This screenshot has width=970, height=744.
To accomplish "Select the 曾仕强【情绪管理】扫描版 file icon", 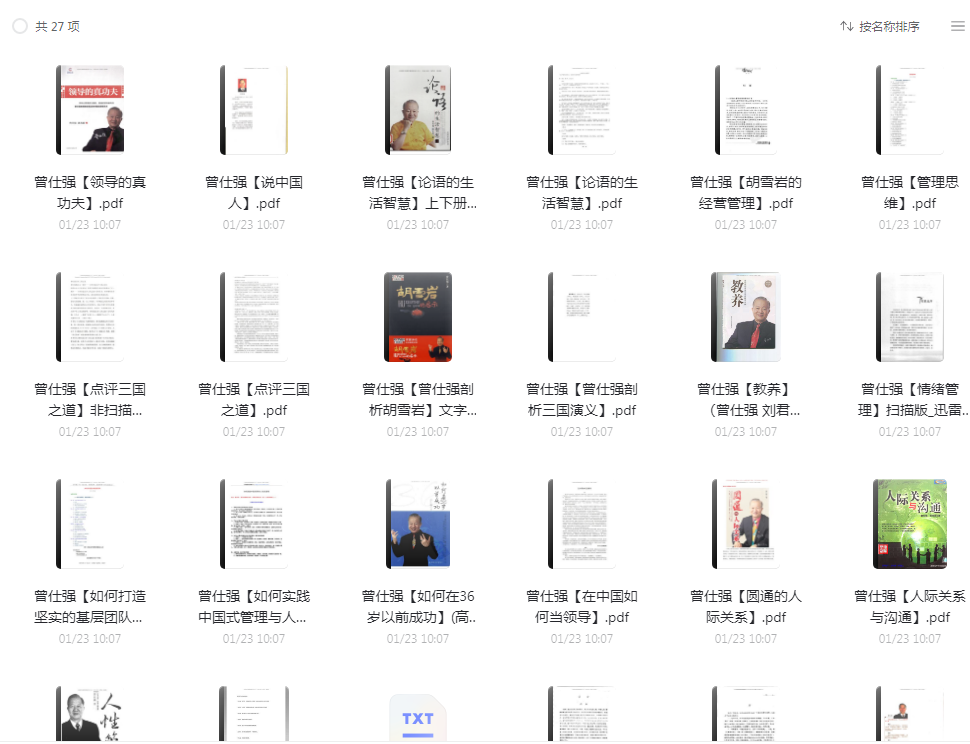I will (x=910, y=317).
